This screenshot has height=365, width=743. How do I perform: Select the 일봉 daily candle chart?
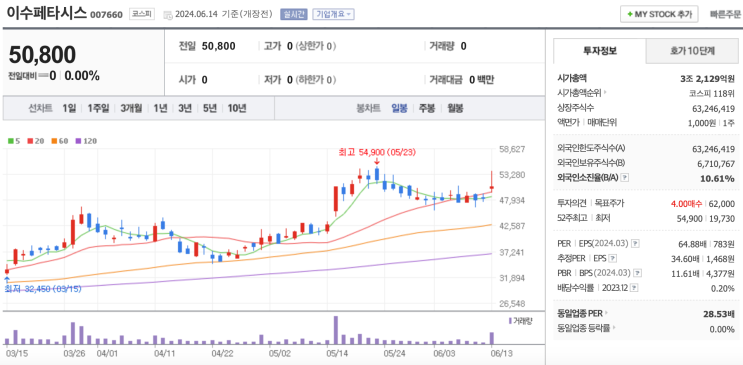click(x=399, y=108)
